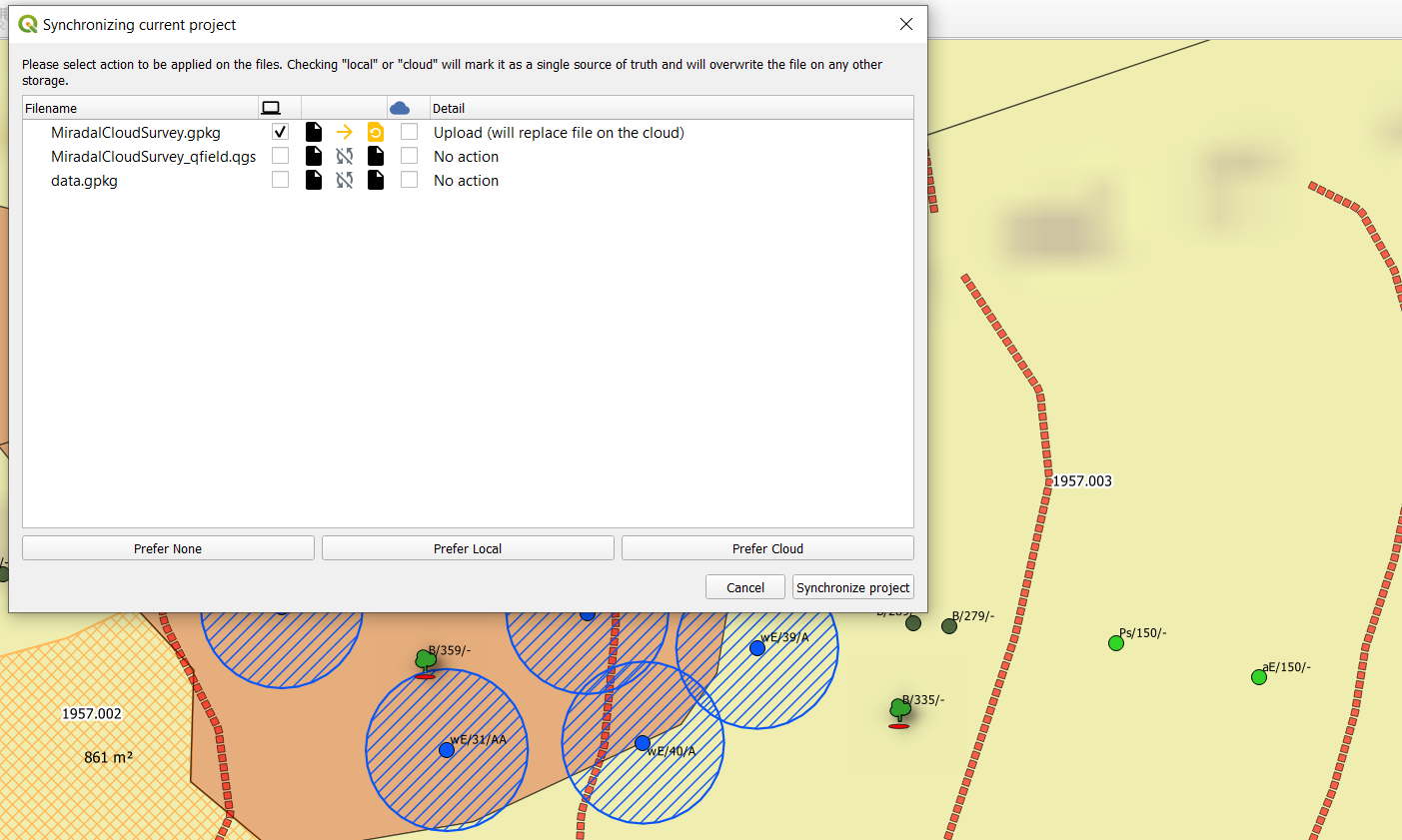This screenshot has width=1402, height=840.
Task: Click the blue point labeled wE/40/A on map
Action: click(x=643, y=743)
